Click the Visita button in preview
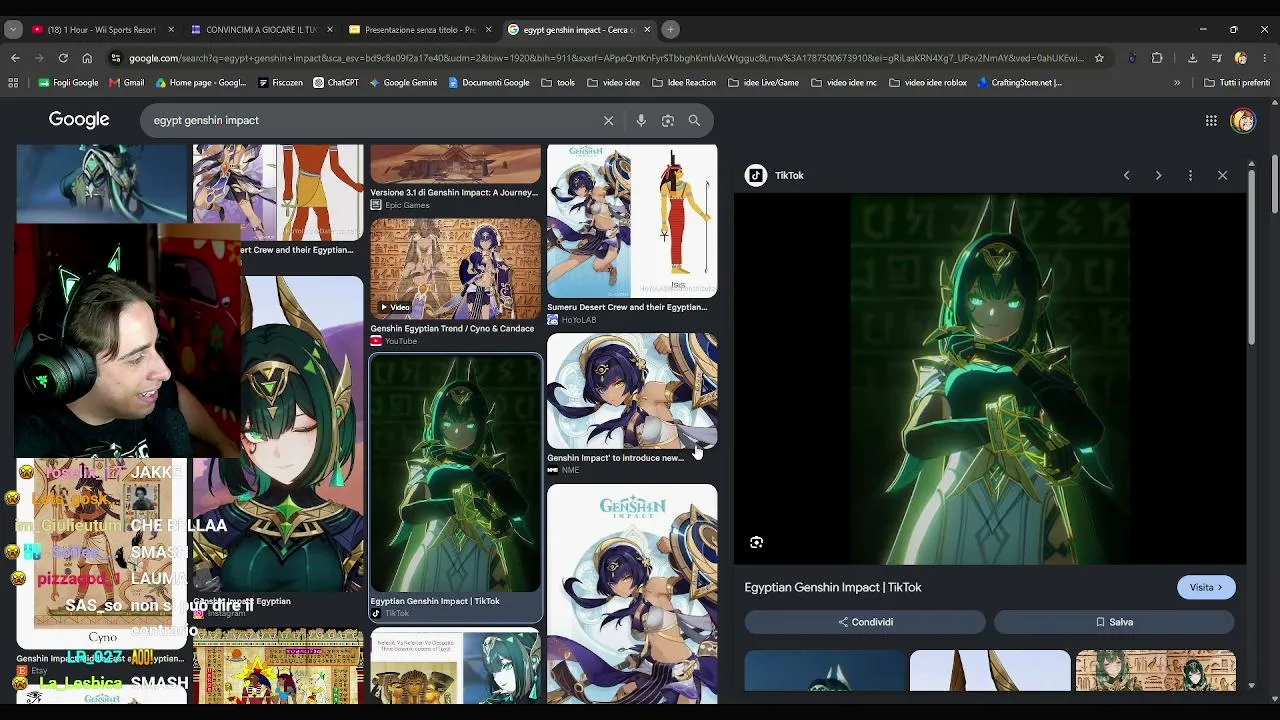The width and height of the screenshot is (1280, 720). coord(1206,588)
